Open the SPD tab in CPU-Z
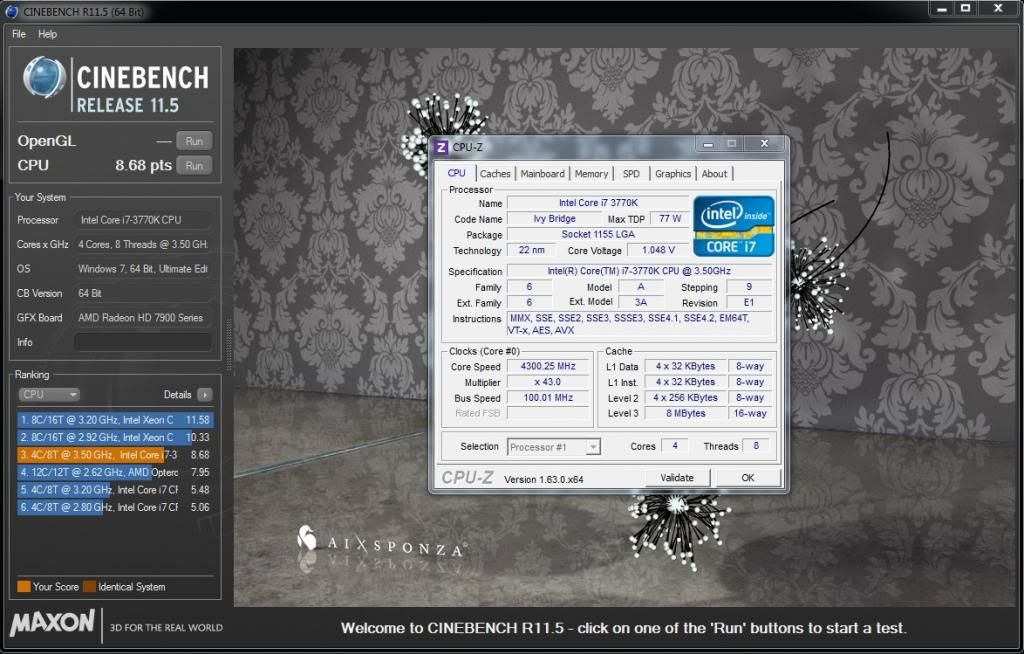Viewport: 1024px width, 654px height. pyautogui.click(x=631, y=173)
